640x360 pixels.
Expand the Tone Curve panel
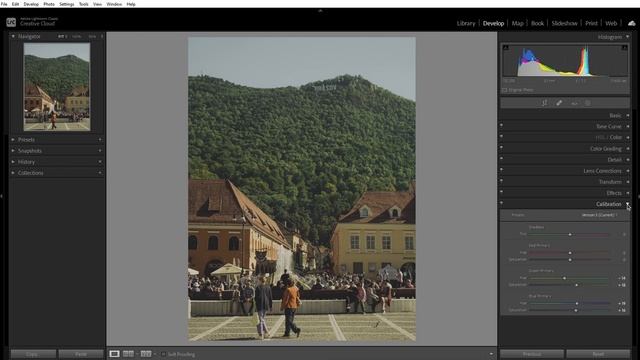(x=627, y=127)
